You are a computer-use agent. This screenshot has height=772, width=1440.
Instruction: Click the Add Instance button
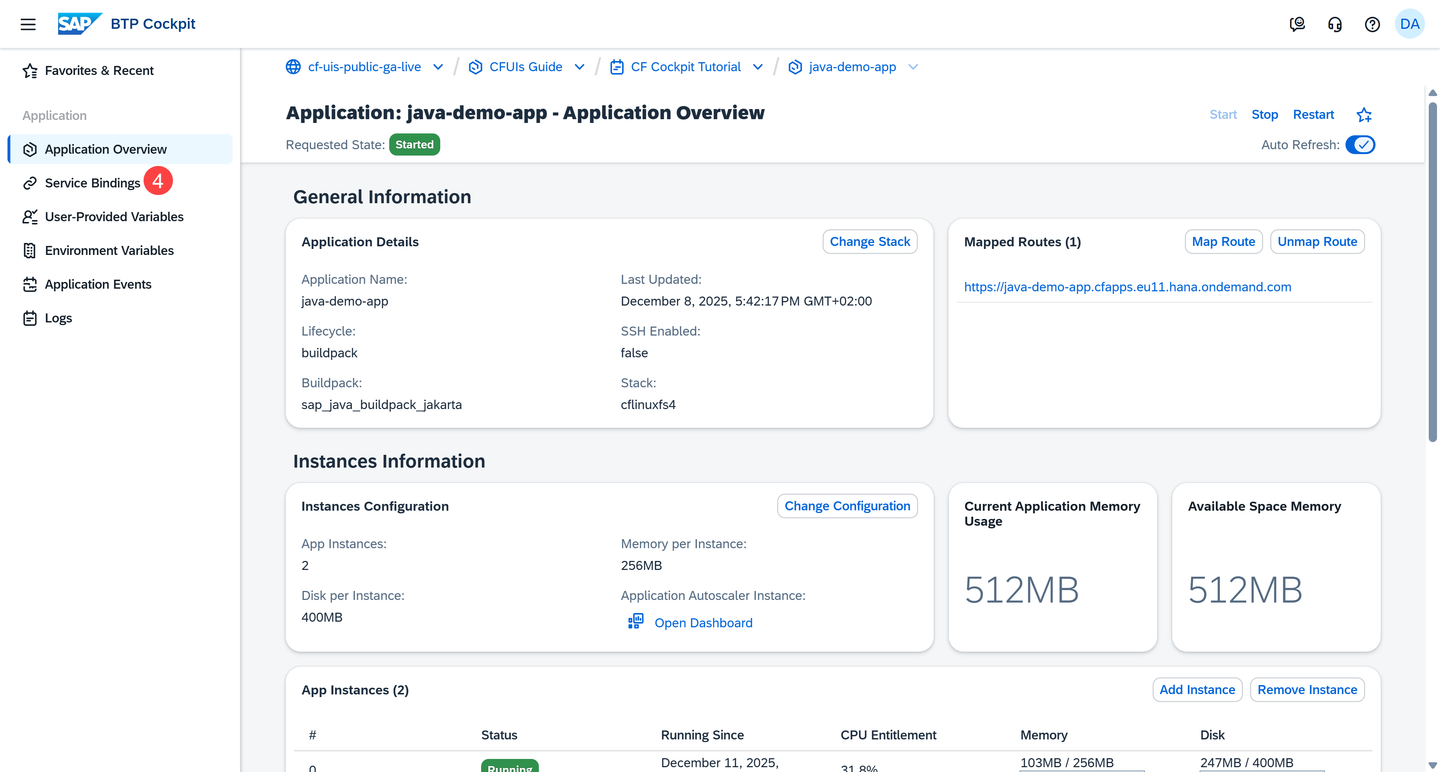(1198, 690)
